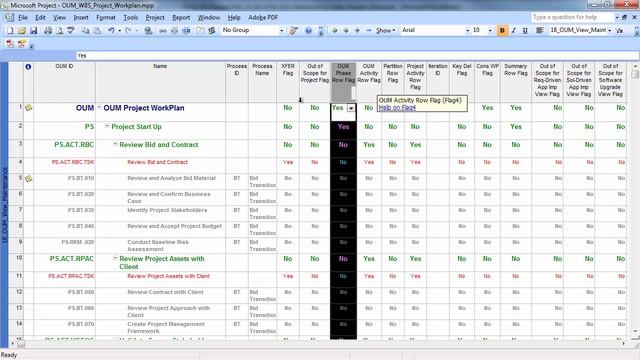Split the selected task

(x=186, y=31)
